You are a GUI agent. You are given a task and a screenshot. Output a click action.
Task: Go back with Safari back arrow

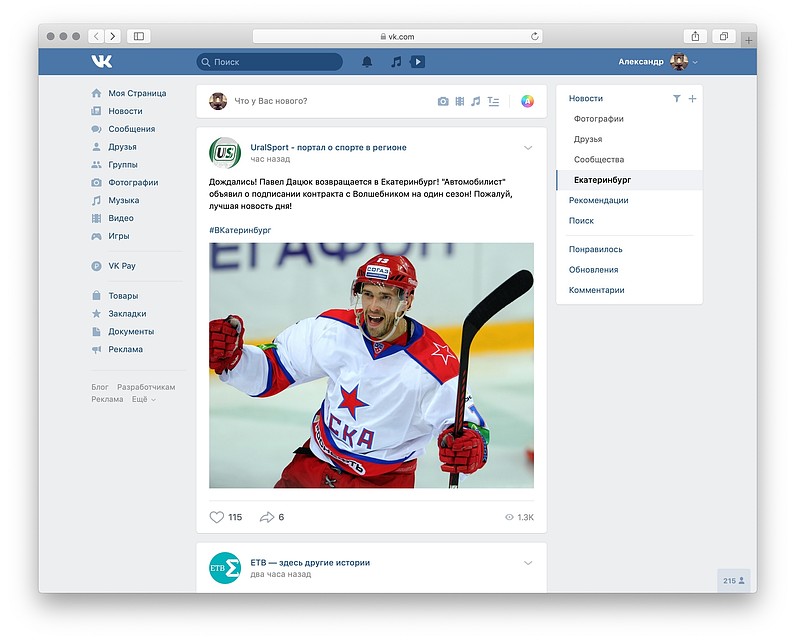(96, 36)
